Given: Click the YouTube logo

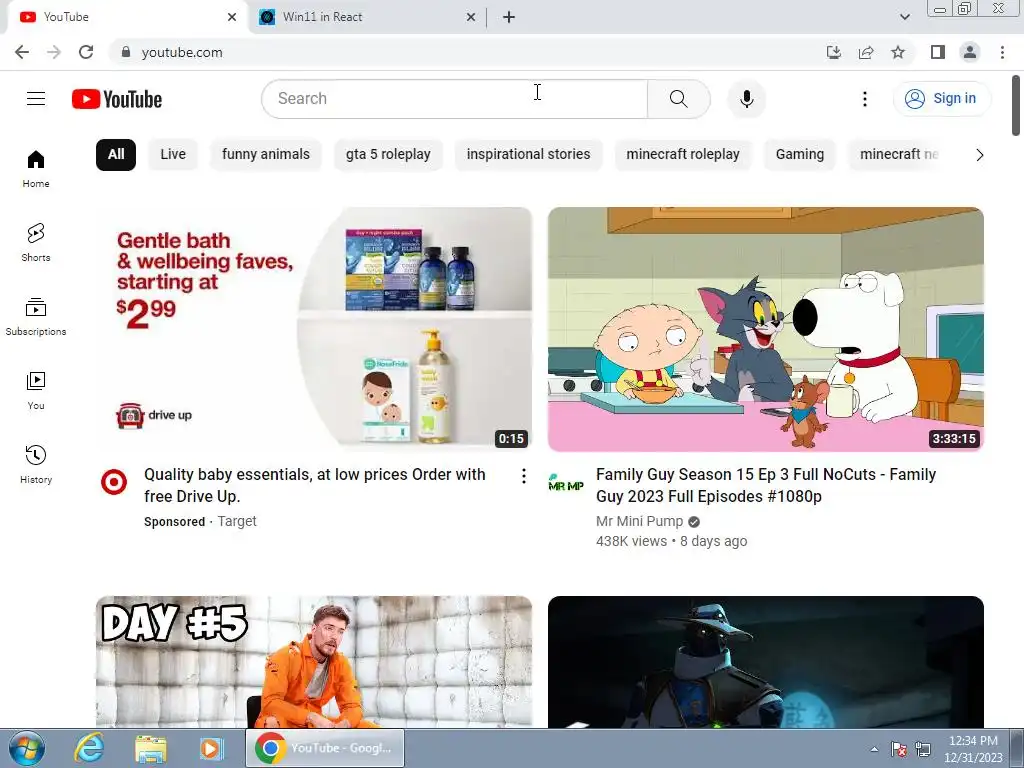Looking at the screenshot, I should 117,99.
